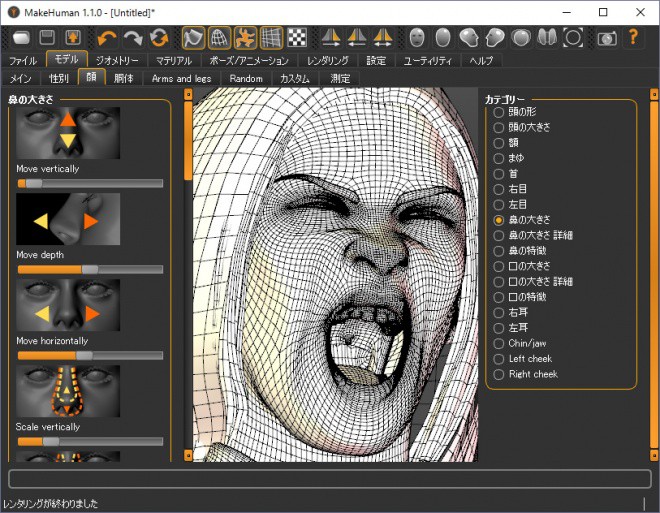The image size is (660, 513).
Task: Open the 設定 tab
Action: click(376, 61)
